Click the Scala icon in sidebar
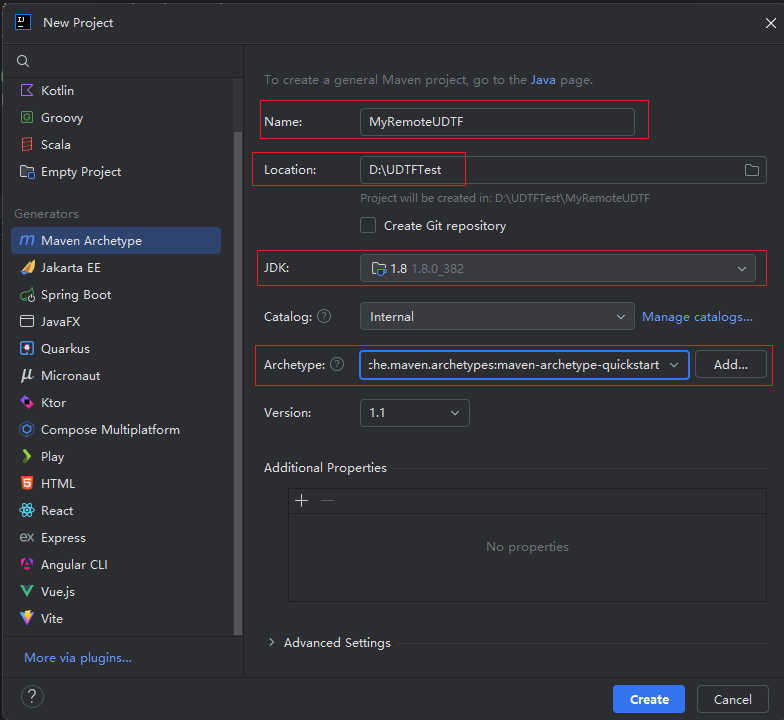Image resolution: width=784 pixels, height=720 pixels. point(27,144)
